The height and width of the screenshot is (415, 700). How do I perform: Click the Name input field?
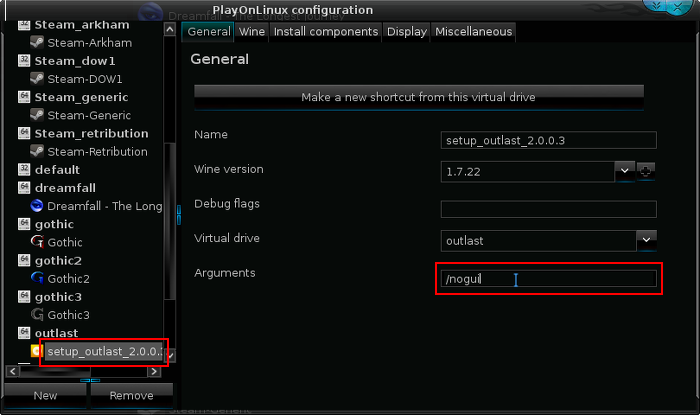click(548, 141)
